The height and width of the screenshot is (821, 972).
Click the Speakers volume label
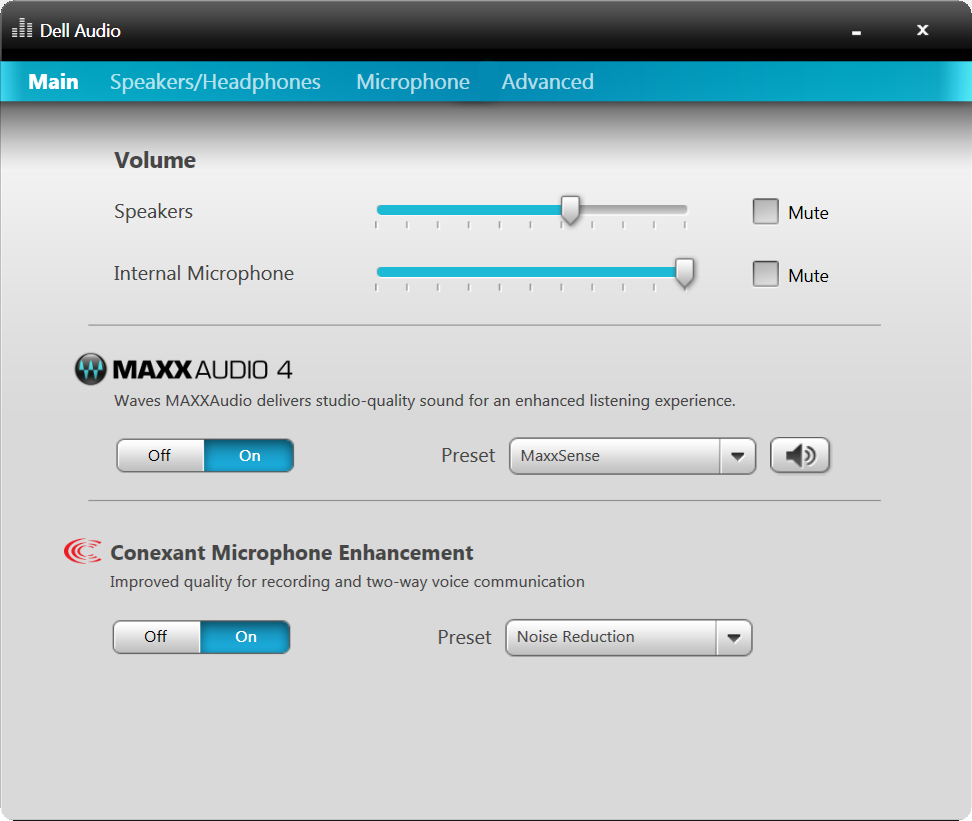[154, 211]
